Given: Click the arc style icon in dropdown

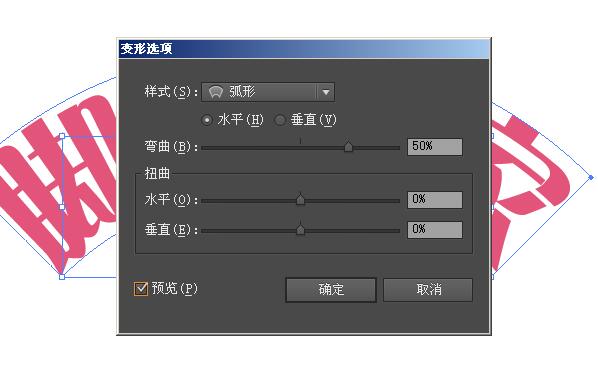Looking at the screenshot, I should [216, 92].
